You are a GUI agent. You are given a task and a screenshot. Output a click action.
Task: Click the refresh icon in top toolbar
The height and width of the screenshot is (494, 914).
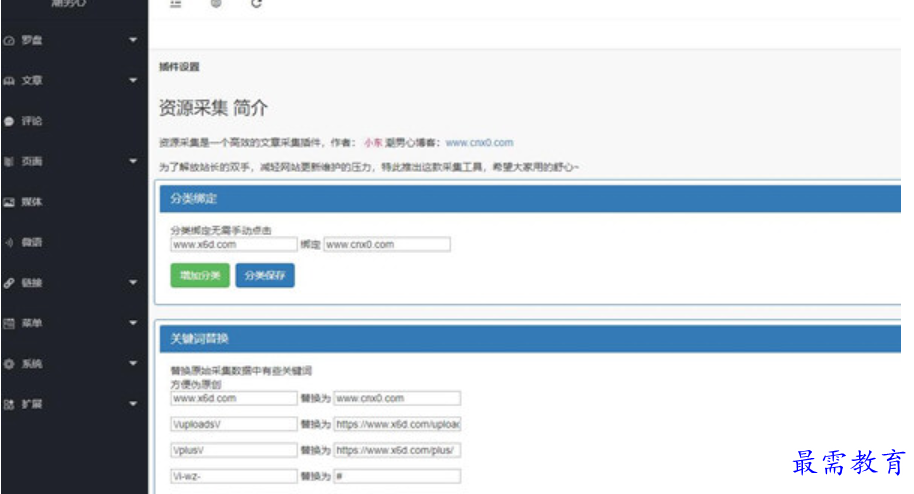pyautogui.click(x=256, y=3)
